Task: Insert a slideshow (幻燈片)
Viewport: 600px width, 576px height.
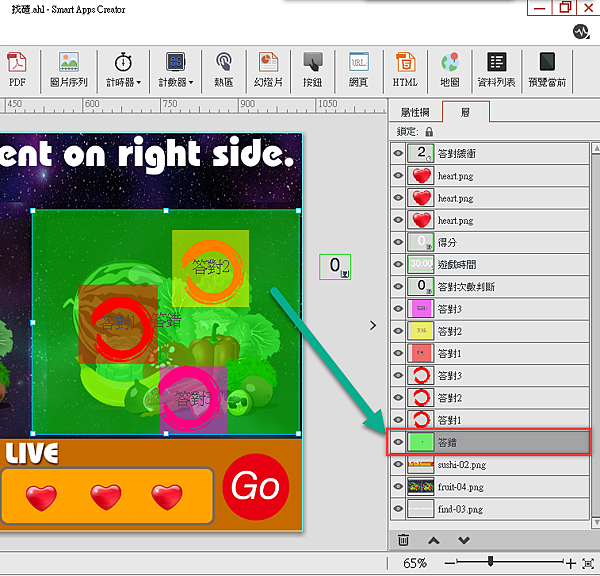Action: [268, 70]
